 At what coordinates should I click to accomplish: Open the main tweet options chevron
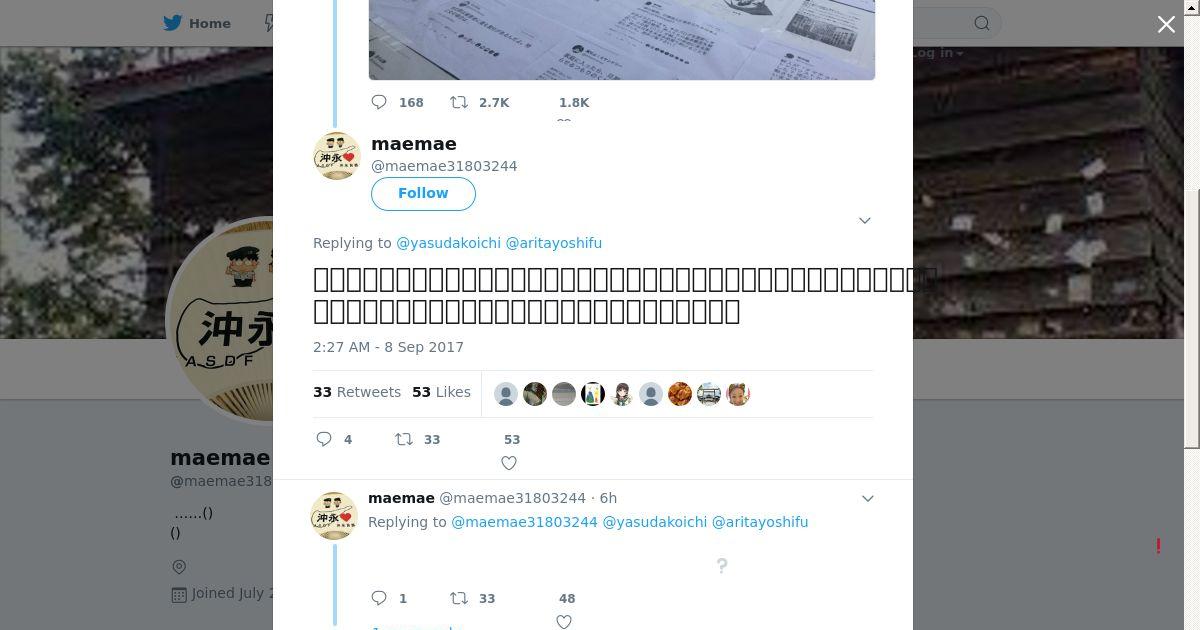865,220
